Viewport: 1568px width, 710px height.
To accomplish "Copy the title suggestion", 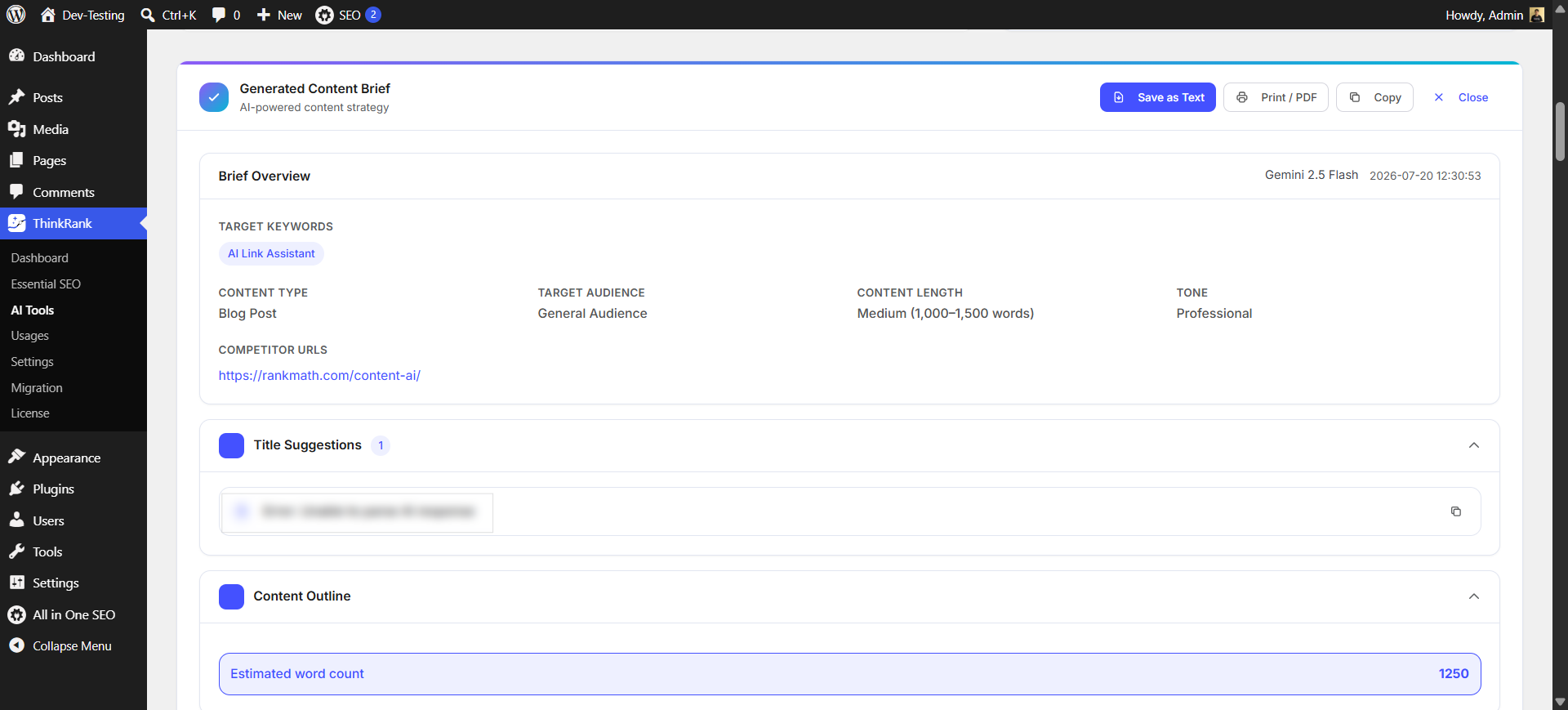I will coord(1455,511).
